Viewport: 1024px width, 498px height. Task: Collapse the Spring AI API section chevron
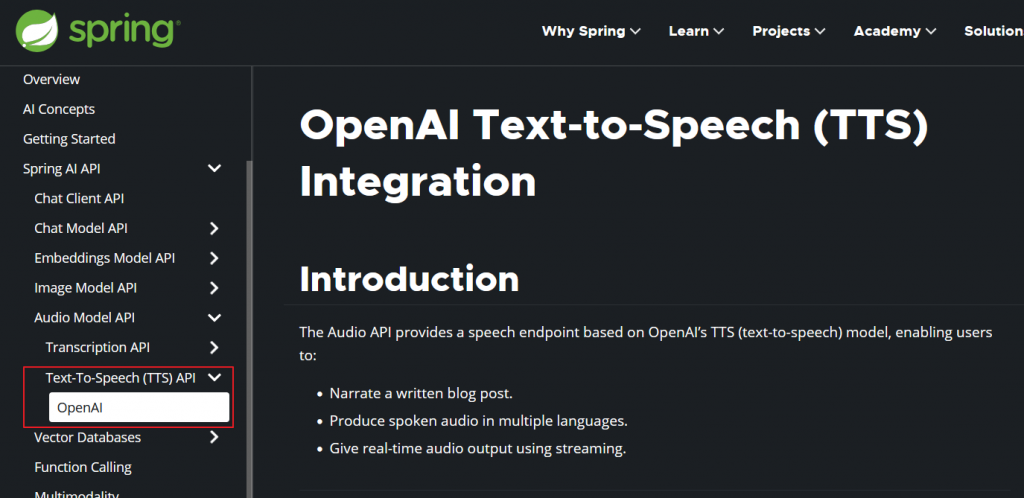pyautogui.click(x=214, y=169)
